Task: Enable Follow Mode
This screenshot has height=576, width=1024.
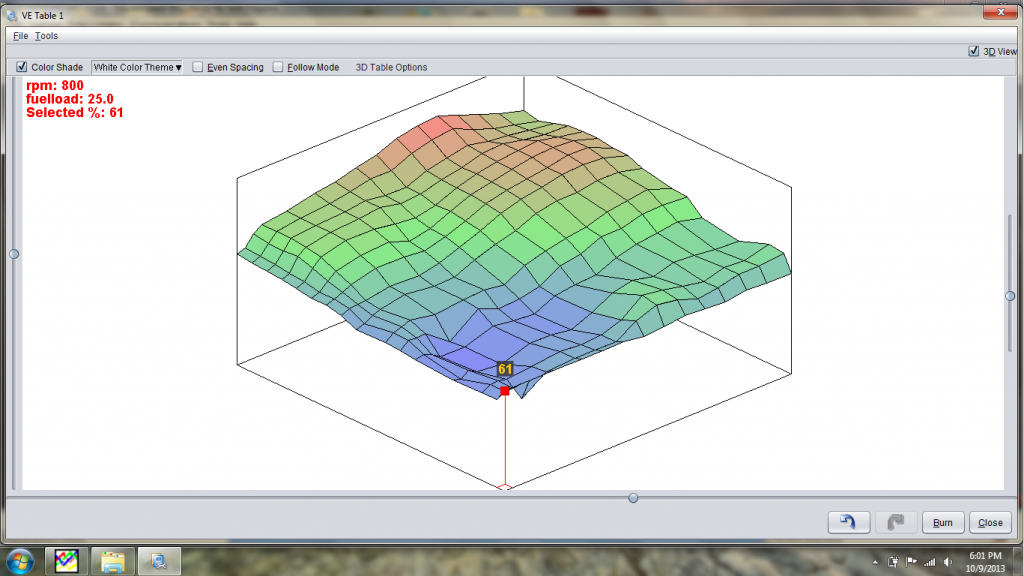Action: [278, 67]
